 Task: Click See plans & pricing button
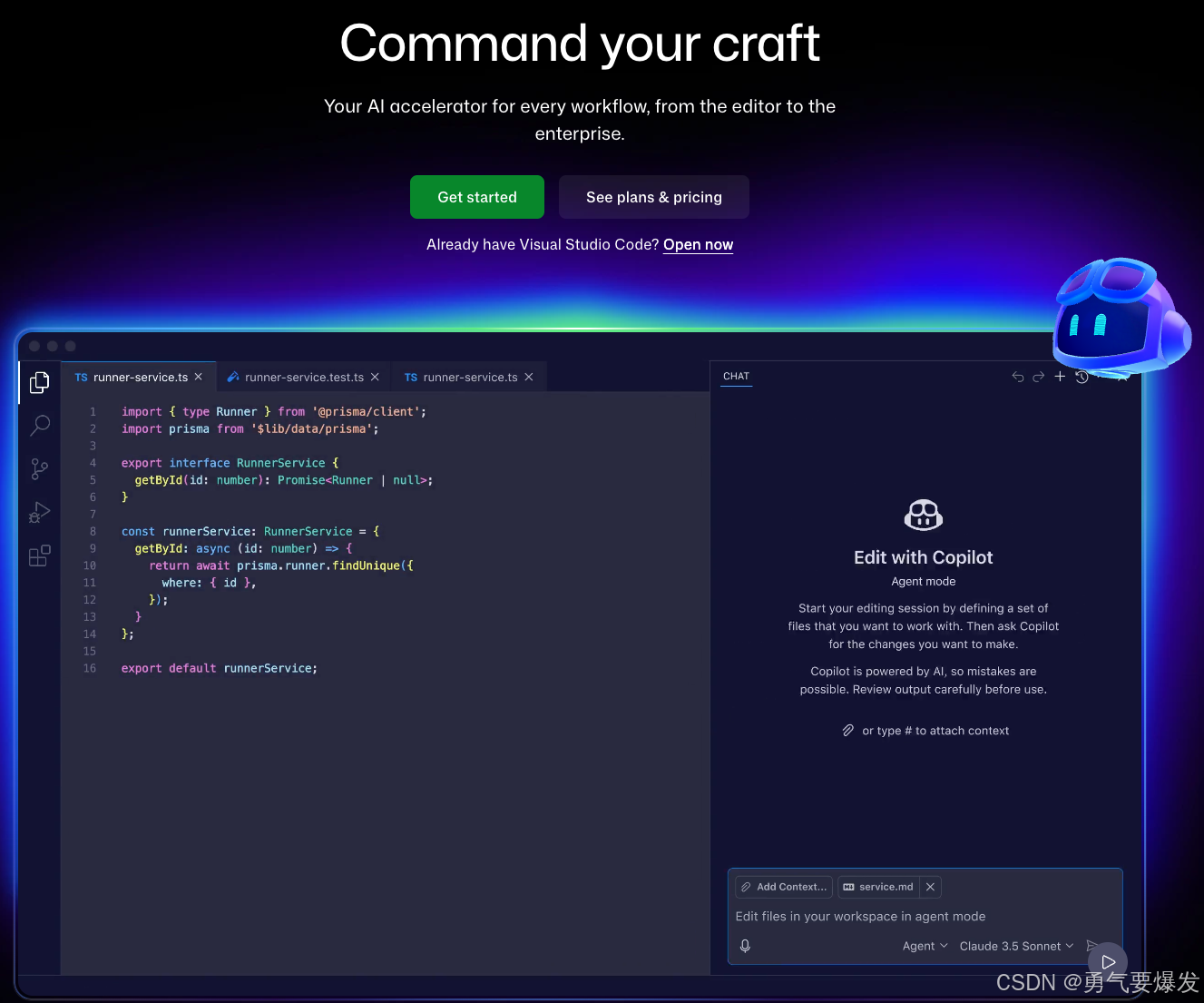point(654,197)
